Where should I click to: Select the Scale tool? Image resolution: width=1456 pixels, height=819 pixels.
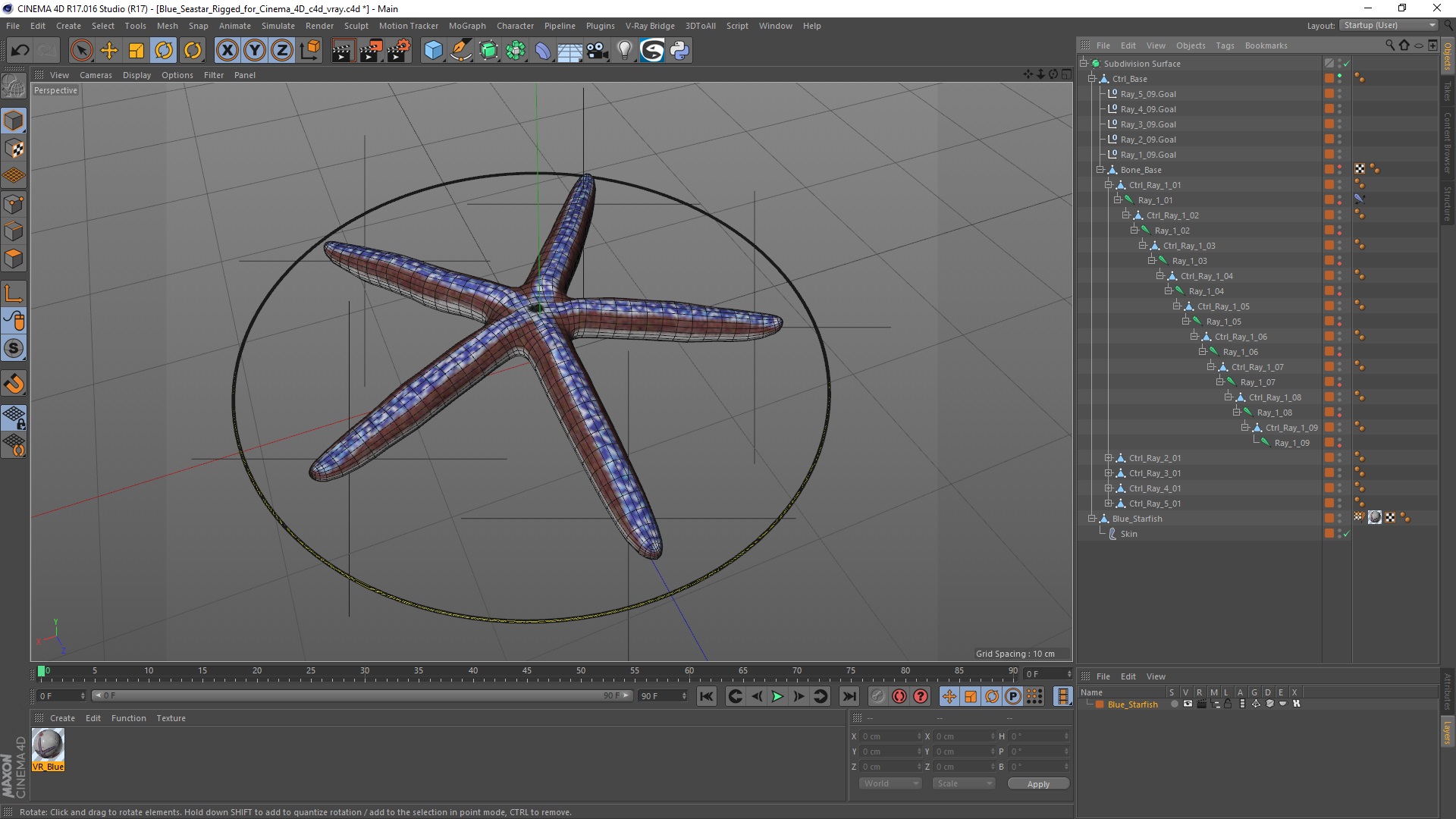136,51
